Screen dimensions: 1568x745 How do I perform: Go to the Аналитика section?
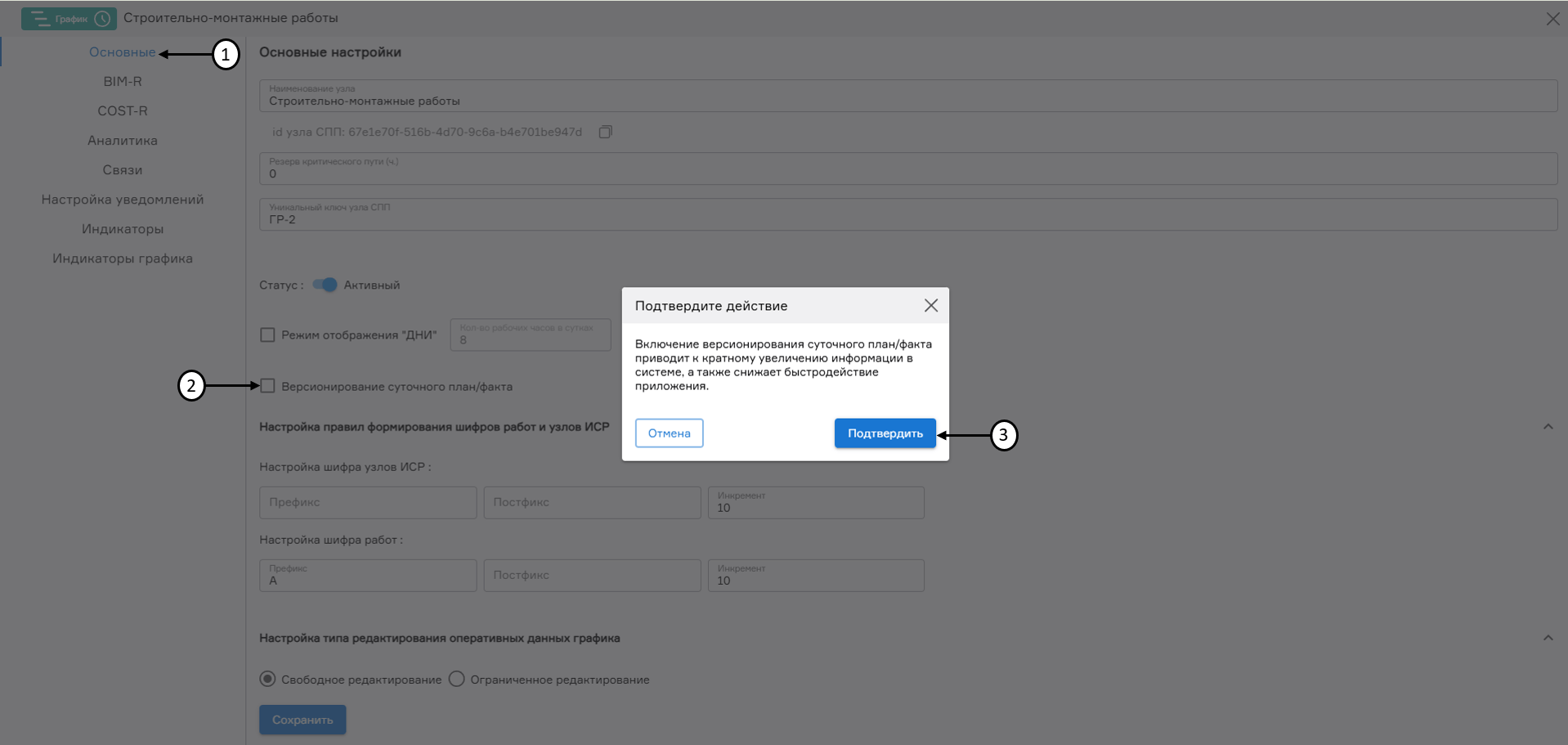coord(122,140)
